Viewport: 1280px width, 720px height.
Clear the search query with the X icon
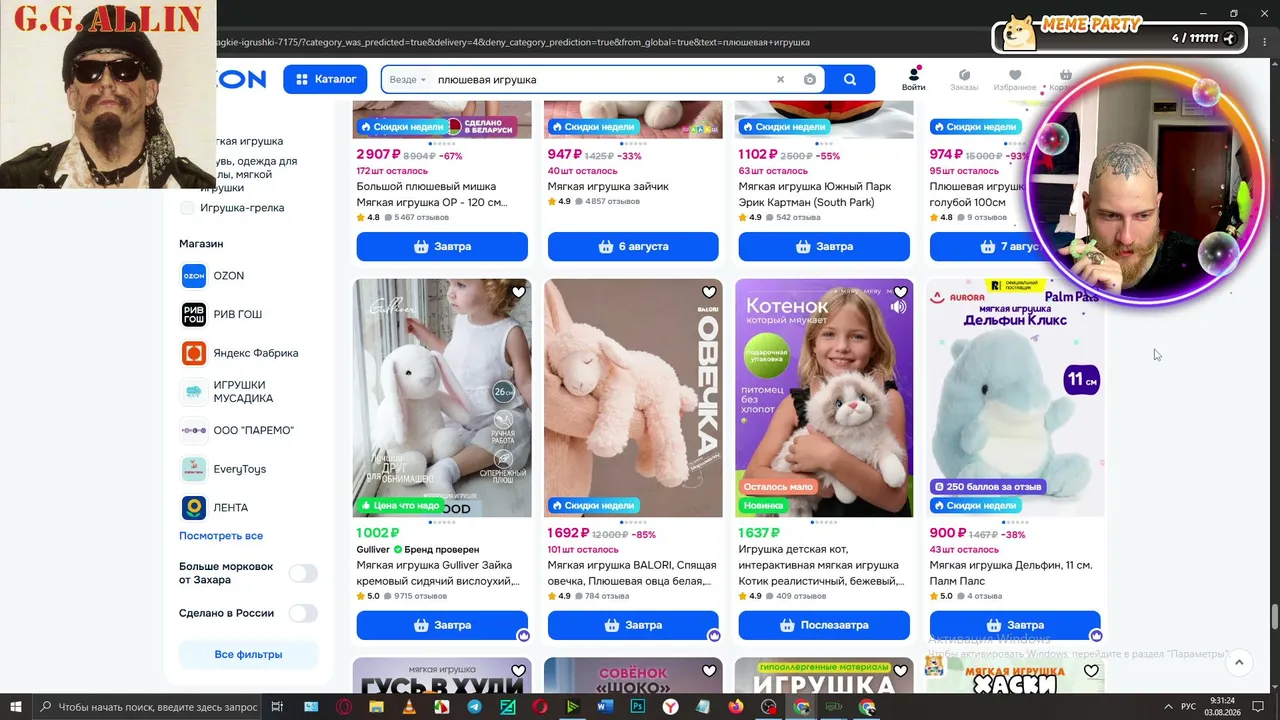(781, 80)
